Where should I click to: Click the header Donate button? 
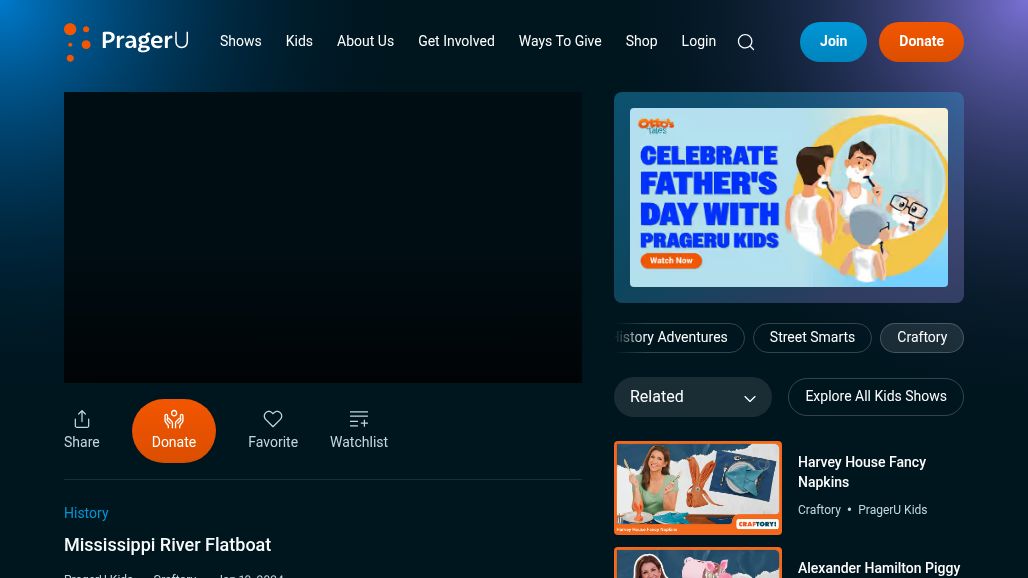921,42
